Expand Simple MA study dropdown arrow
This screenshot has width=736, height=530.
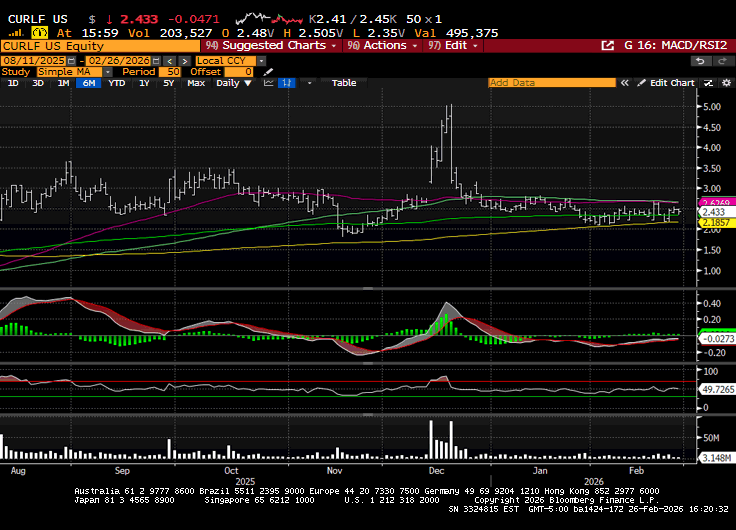coord(107,72)
